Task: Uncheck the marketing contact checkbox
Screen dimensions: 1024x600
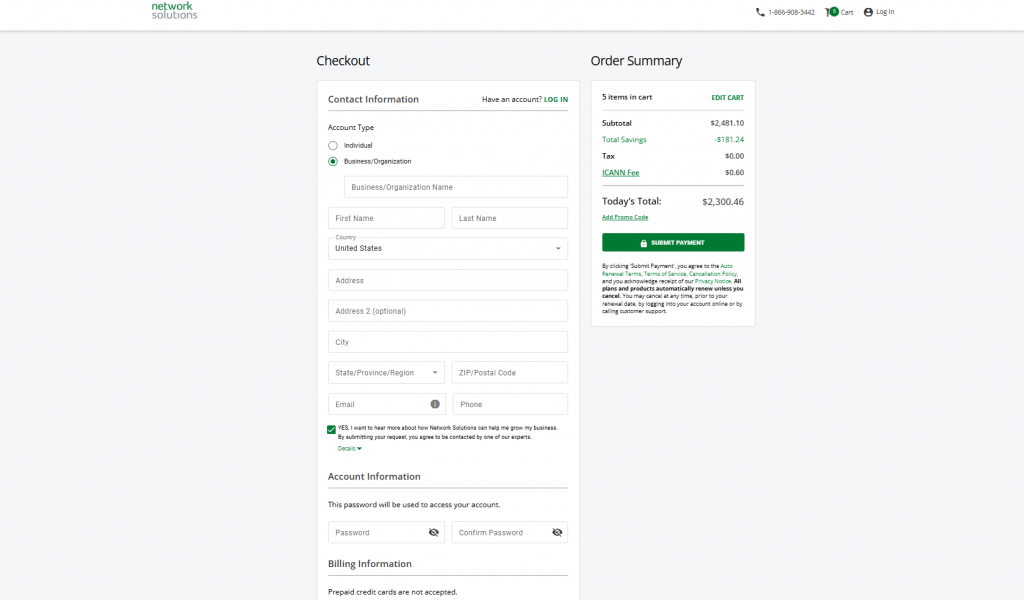Action: 332,429
